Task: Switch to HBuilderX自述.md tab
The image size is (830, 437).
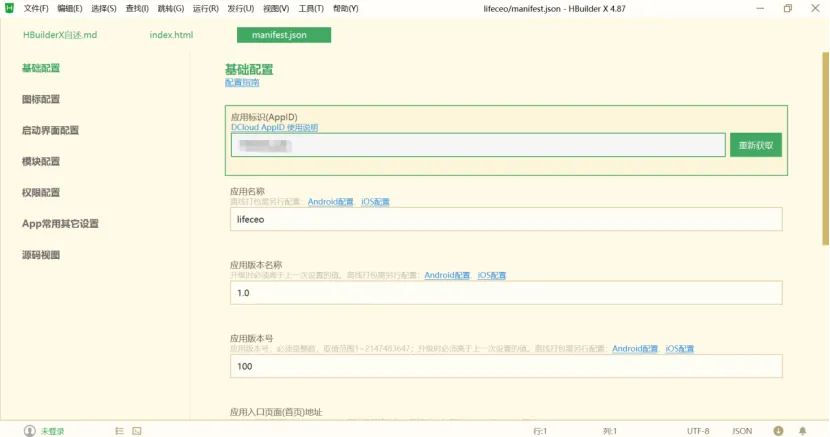Action: pyautogui.click(x=60, y=35)
